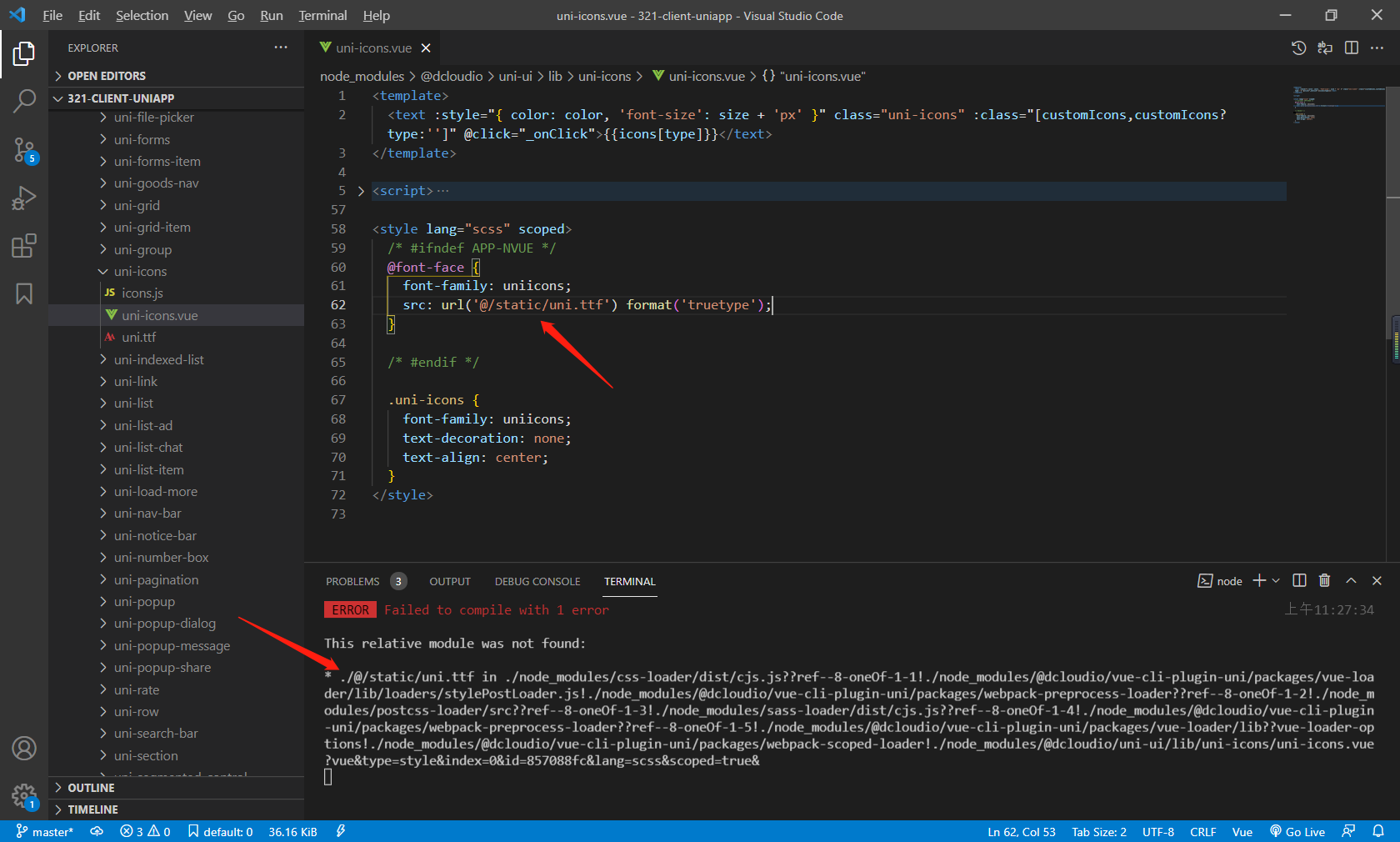This screenshot has width=1400, height=842.
Task: Open the Search view in activity bar
Action: coord(24,102)
